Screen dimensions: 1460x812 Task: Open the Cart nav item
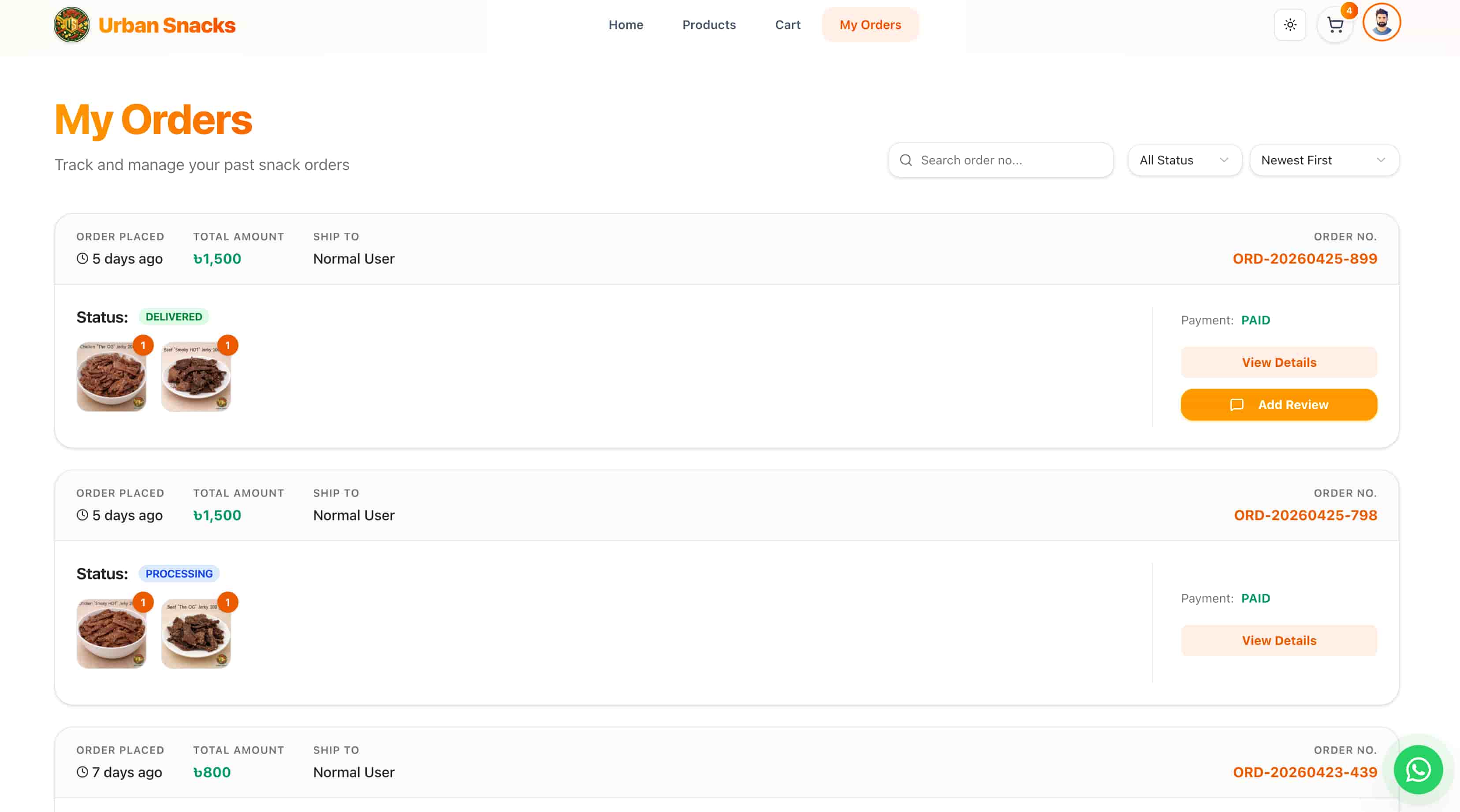coord(787,25)
